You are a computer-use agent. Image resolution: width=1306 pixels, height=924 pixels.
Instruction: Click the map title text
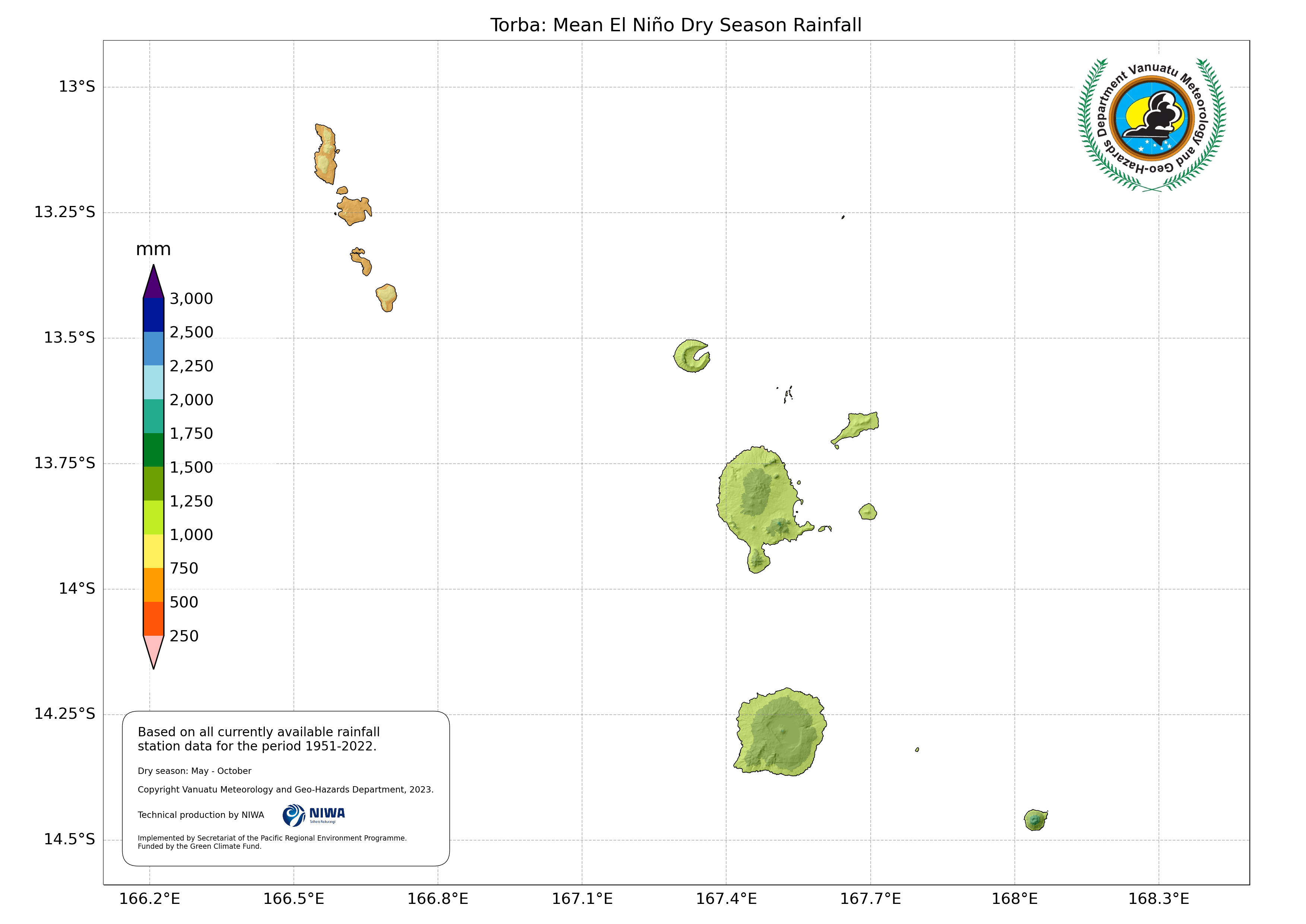coord(676,25)
